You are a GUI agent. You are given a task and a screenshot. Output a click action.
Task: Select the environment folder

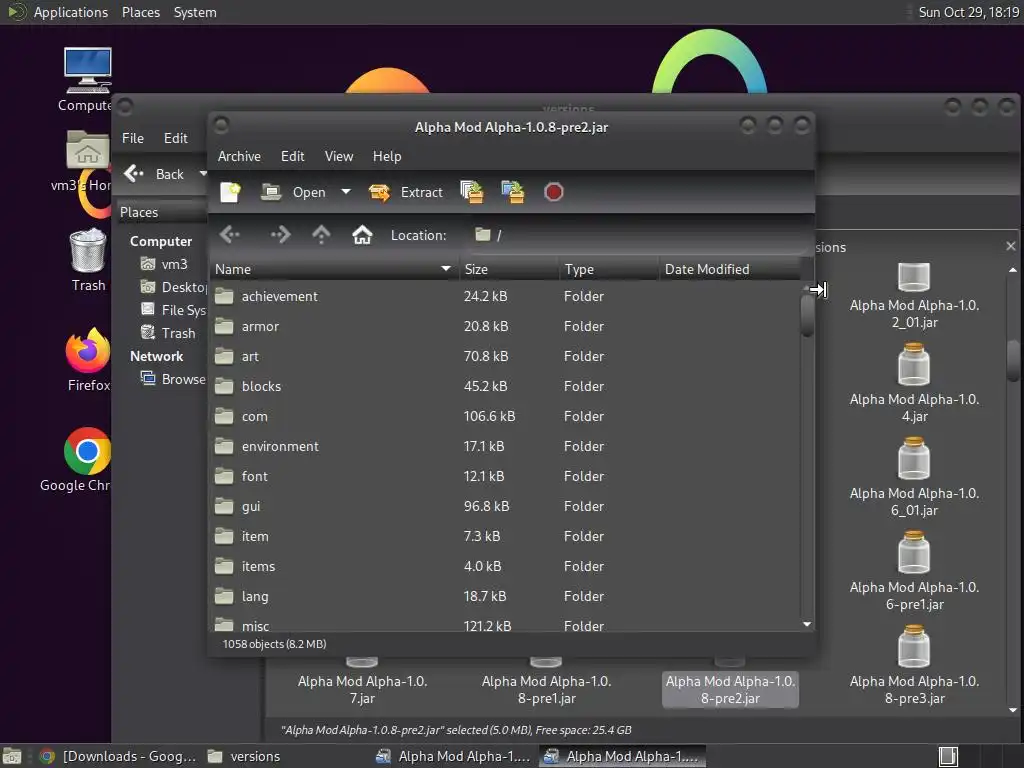pyautogui.click(x=505, y=447)
